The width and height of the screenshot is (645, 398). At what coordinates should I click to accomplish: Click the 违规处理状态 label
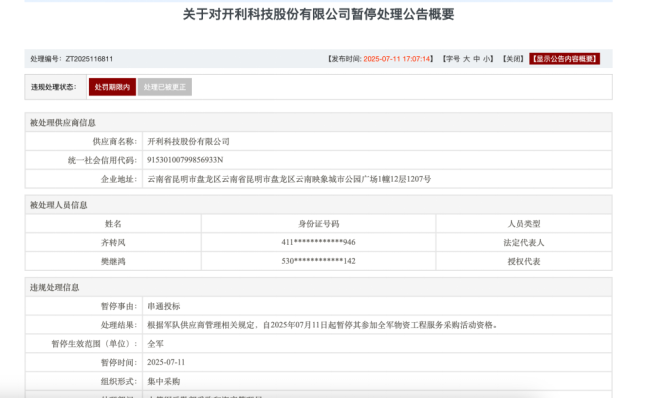click(x=53, y=87)
